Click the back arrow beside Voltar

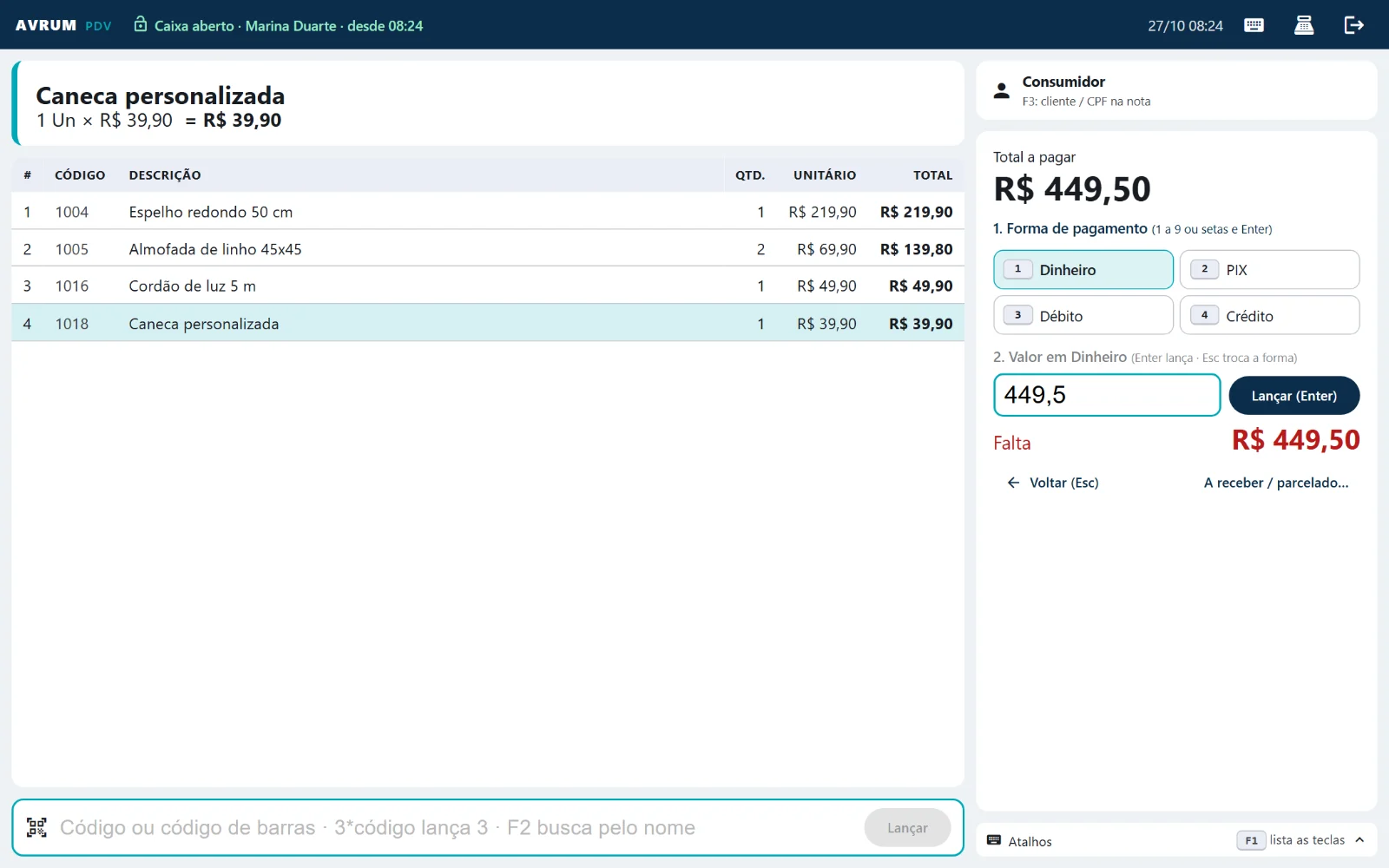(1013, 483)
